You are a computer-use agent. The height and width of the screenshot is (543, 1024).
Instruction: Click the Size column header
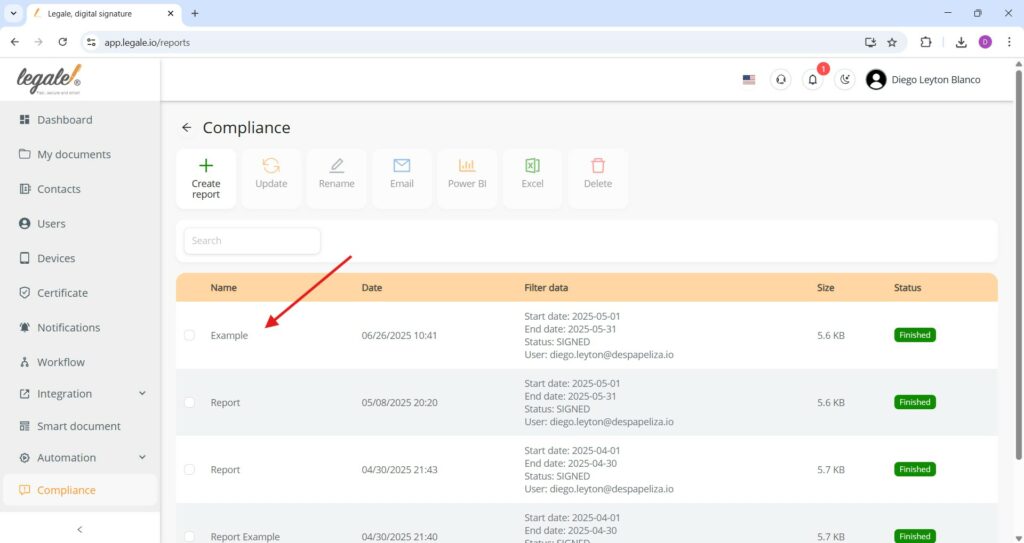(825, 288)
